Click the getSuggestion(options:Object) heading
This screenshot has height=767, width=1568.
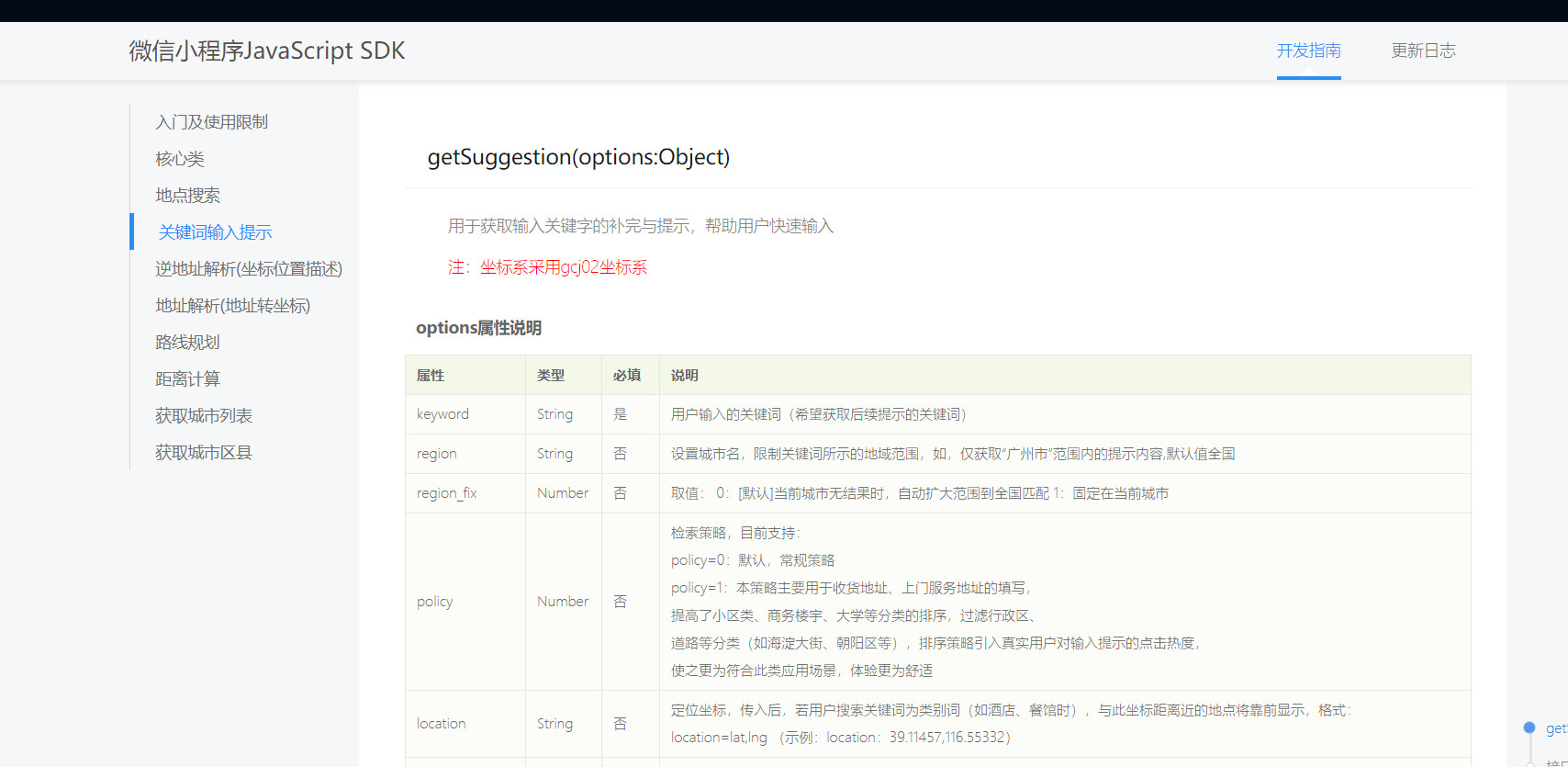pyautogui.click(x=578, y=157)
